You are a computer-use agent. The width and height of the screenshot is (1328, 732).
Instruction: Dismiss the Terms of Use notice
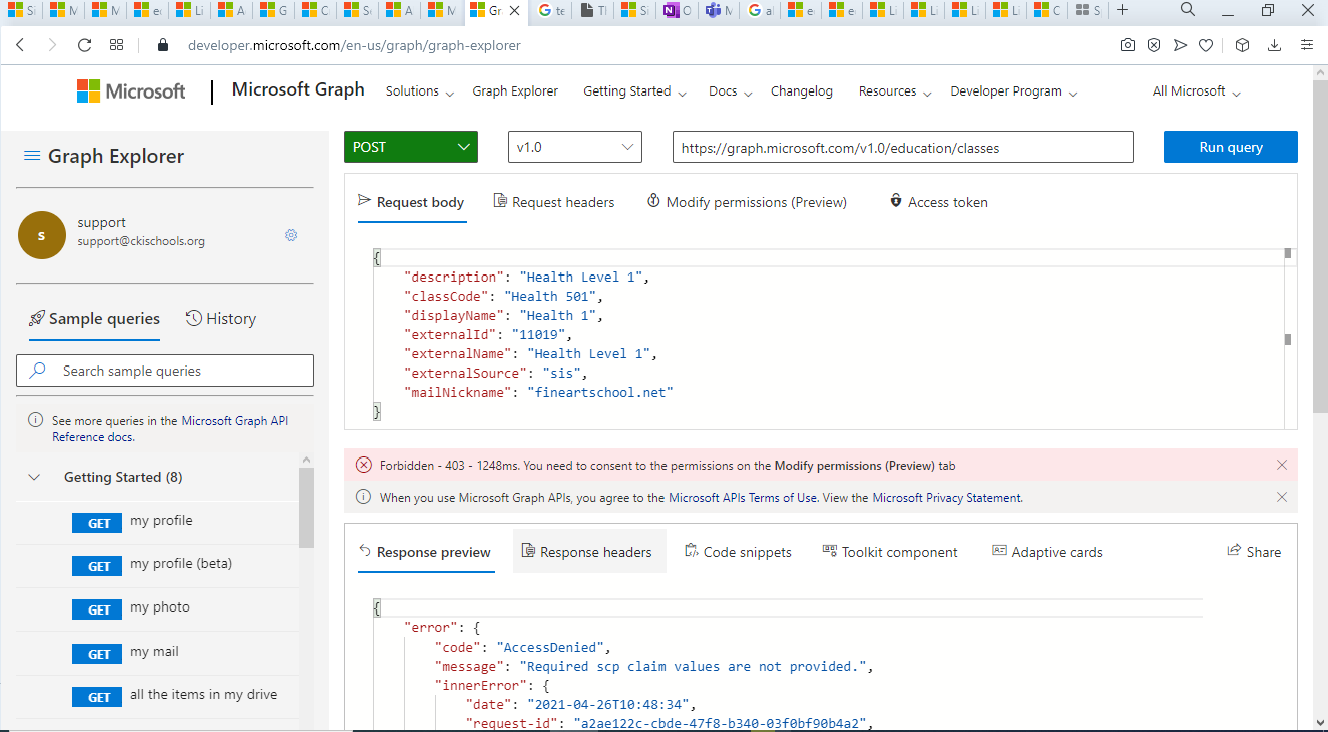coord(1282,497)
